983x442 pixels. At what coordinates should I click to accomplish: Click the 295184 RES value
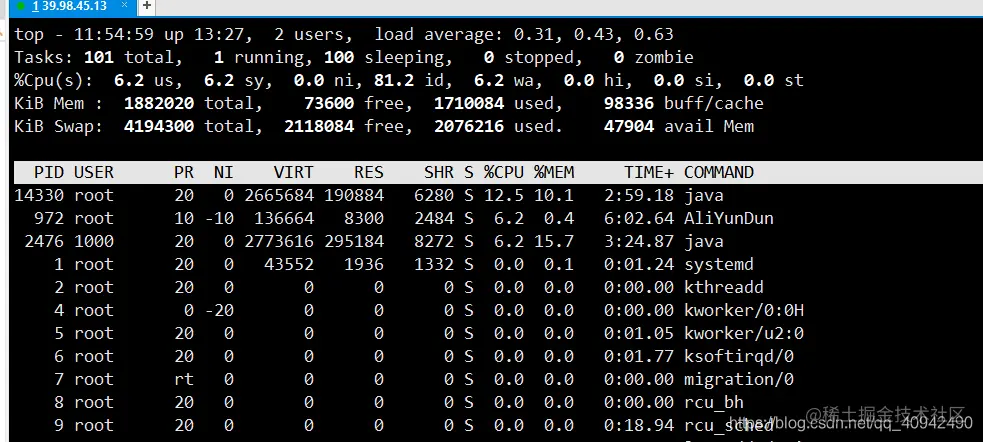point(354,241)
